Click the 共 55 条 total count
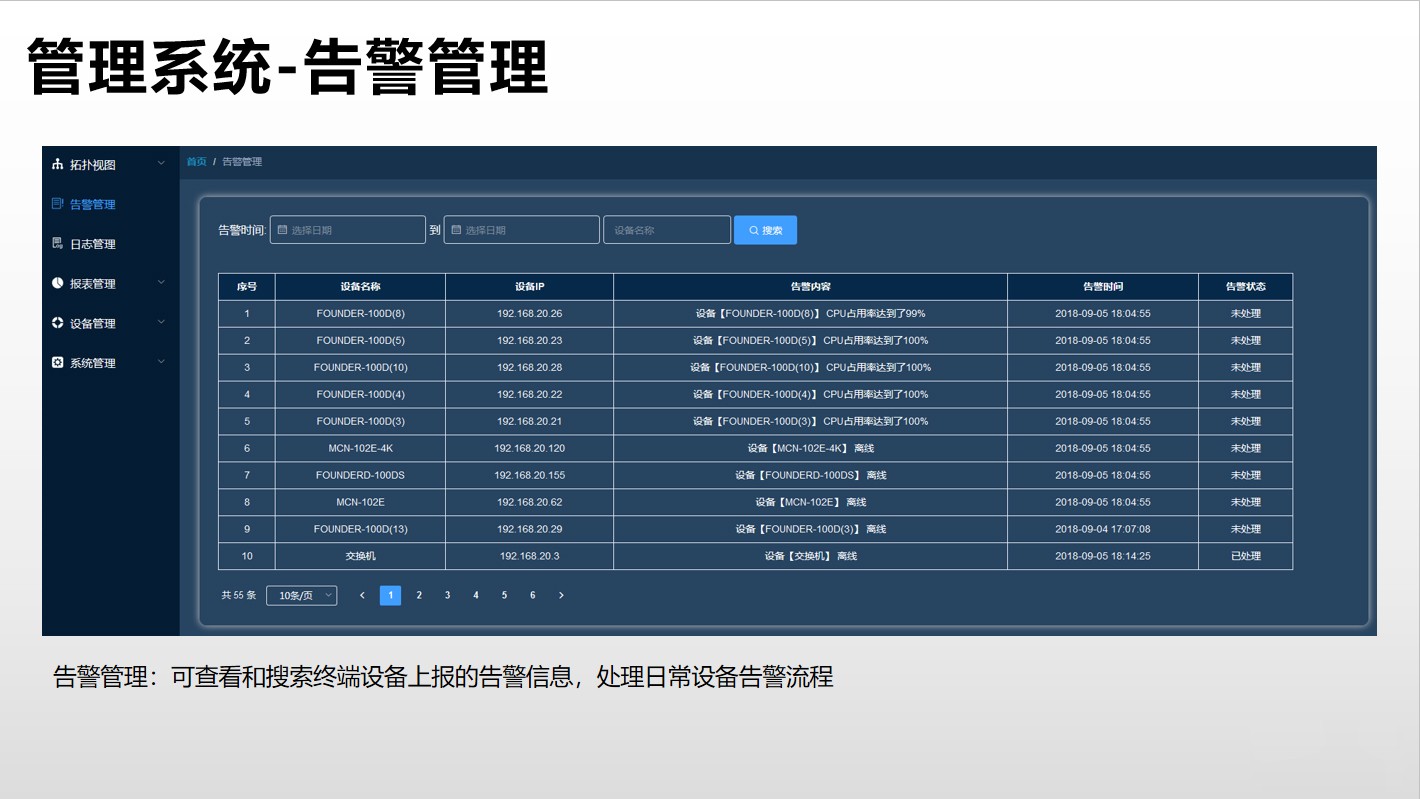 (239, 595)
